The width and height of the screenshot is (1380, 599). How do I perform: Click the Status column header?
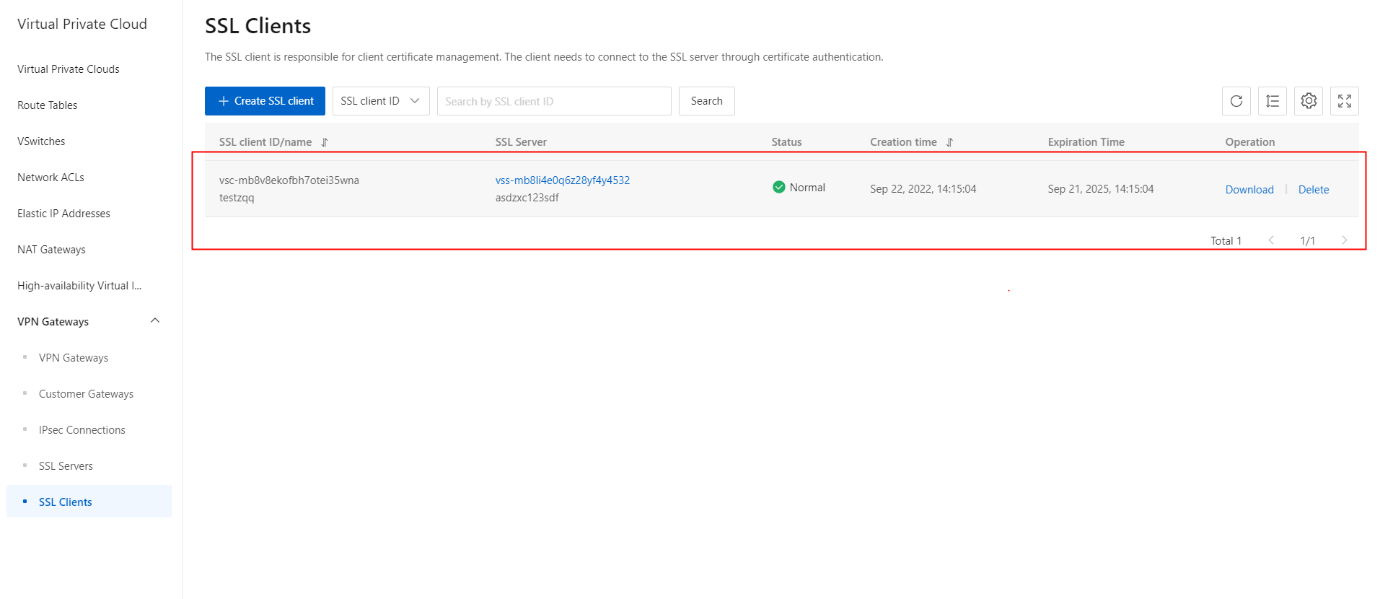pyautogui.click(x=787, y=142)
